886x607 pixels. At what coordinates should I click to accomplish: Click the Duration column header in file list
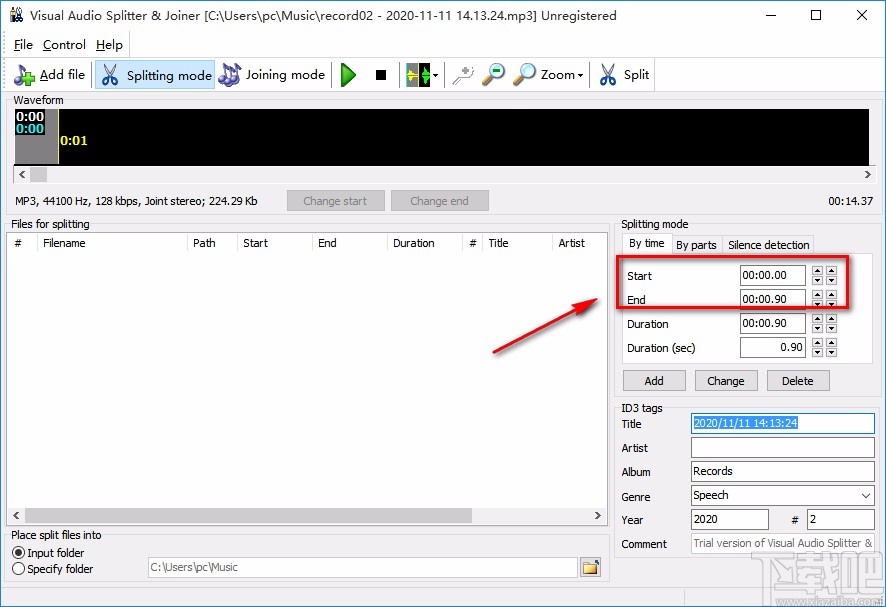pos(424,243)
